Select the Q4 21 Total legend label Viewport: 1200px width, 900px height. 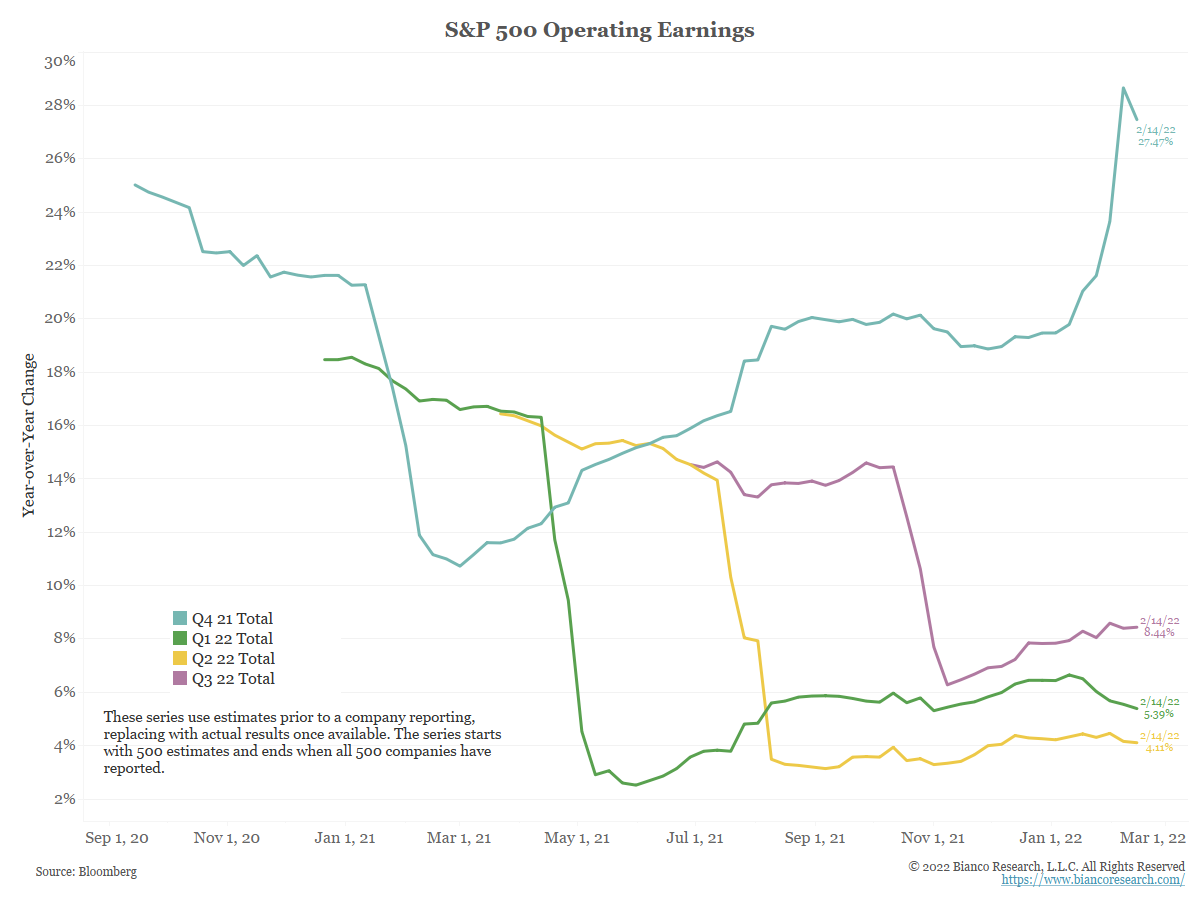[232, 619]
